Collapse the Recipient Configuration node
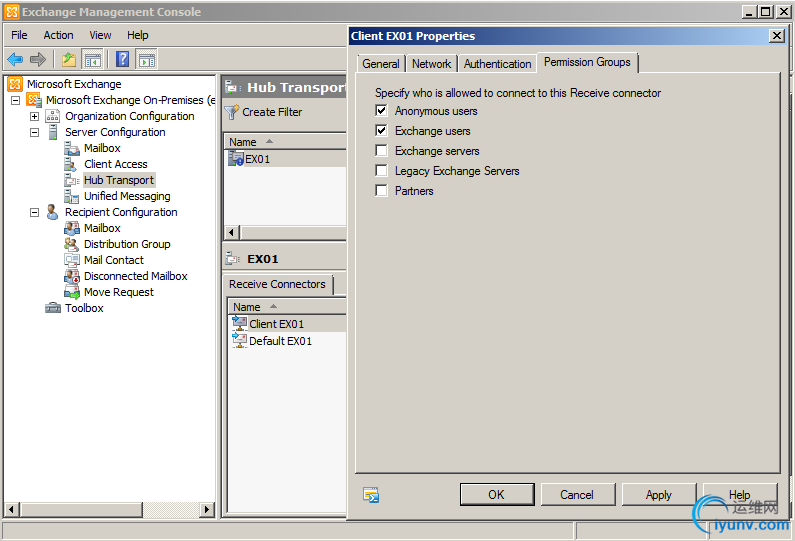 (34, 212)
